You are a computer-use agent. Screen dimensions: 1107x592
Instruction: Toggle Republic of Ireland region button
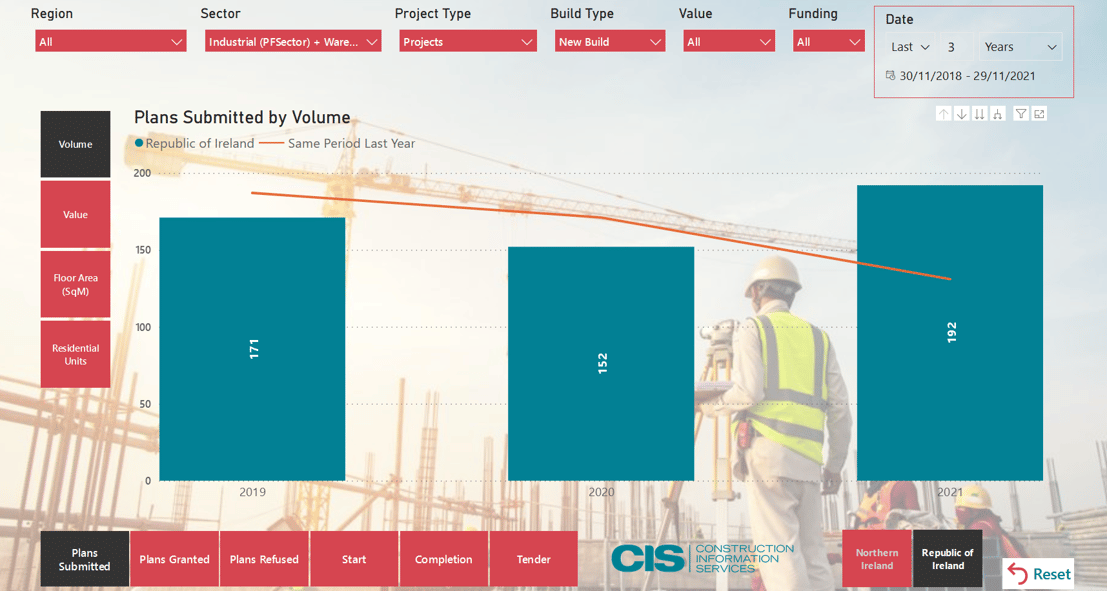point(947,559)
